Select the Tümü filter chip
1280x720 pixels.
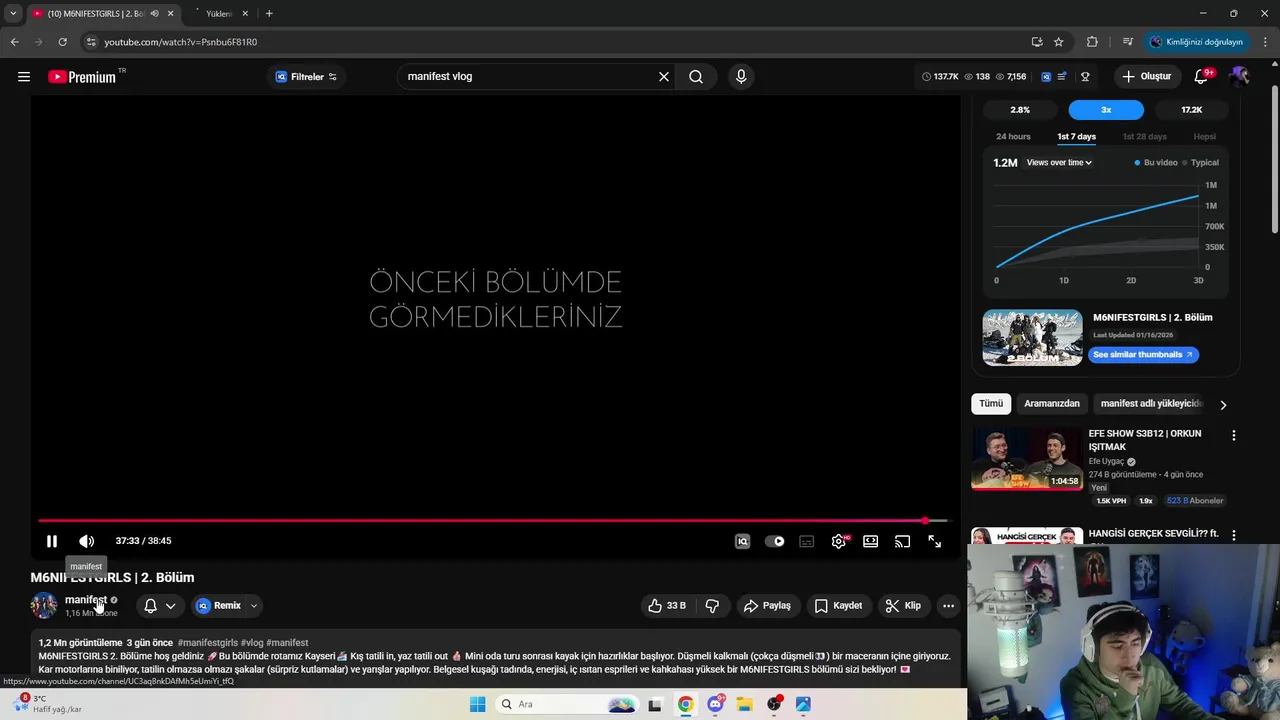(991, 404)
